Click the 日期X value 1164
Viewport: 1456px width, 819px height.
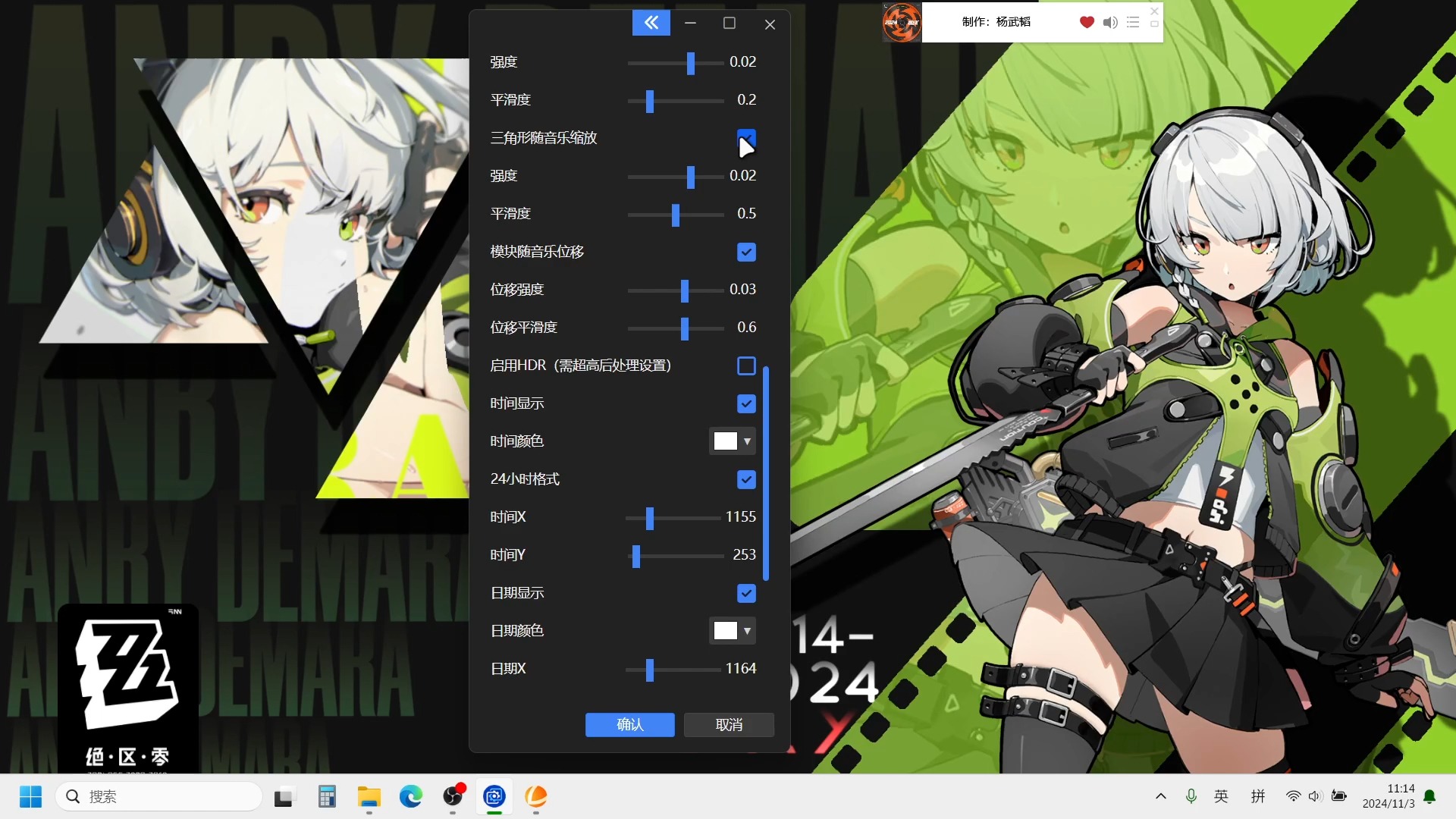click(x=741, y=669)
